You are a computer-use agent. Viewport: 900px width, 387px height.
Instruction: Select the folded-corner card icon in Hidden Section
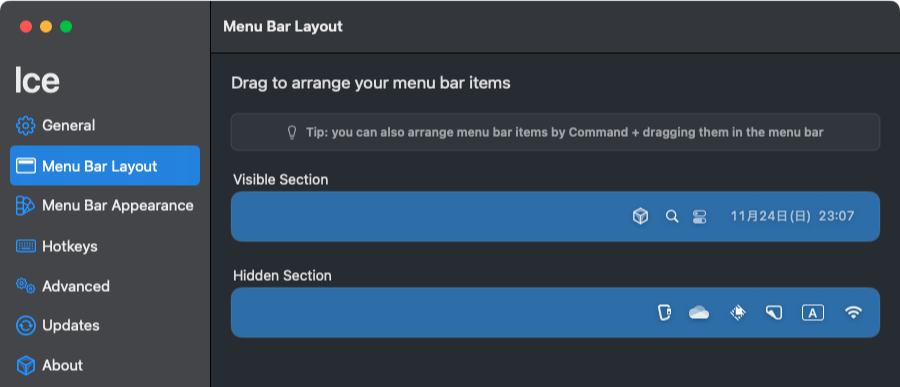pyautogui.click(x=774, y=312)
